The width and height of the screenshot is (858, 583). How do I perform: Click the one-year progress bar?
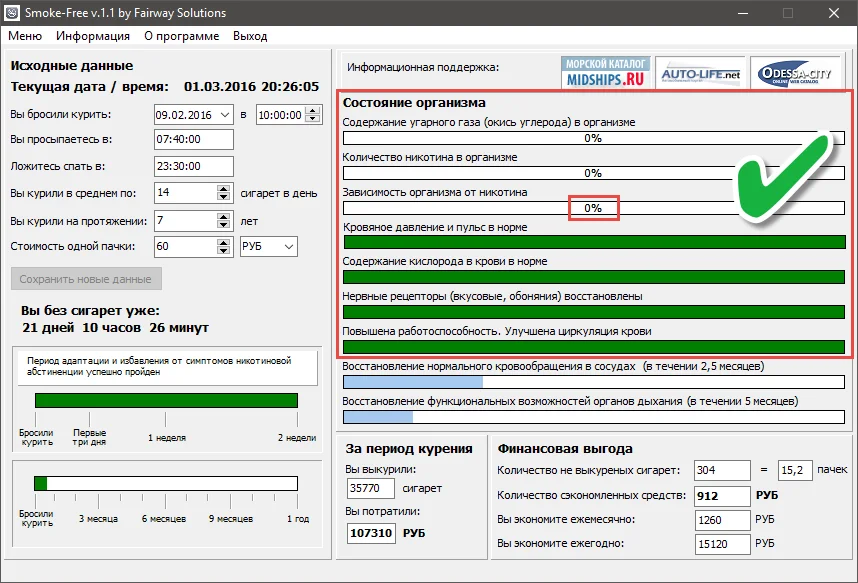[165, 483]
